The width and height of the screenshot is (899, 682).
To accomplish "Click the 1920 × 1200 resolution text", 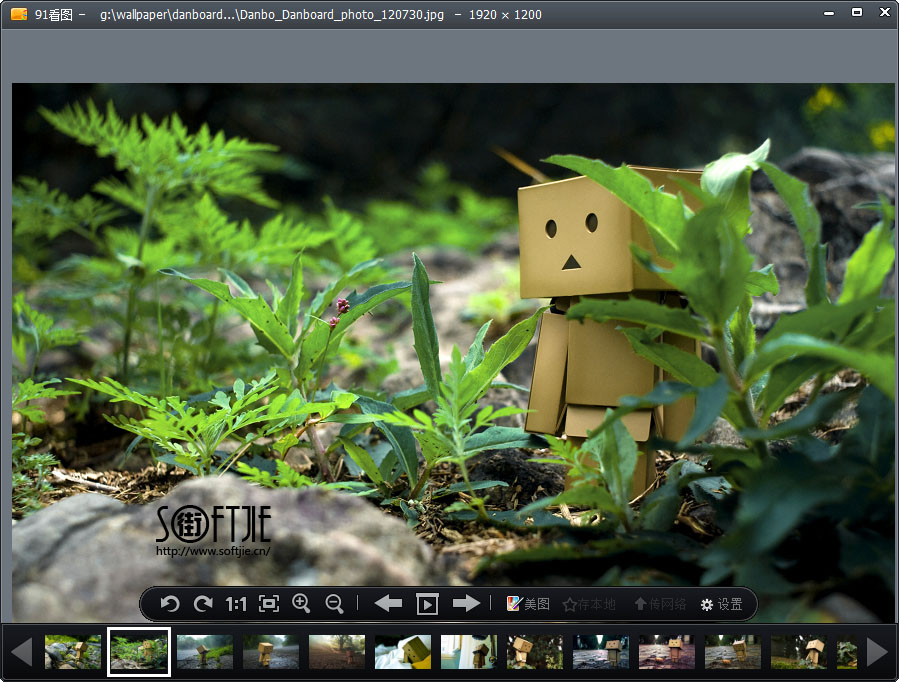I will coord(505,14).
